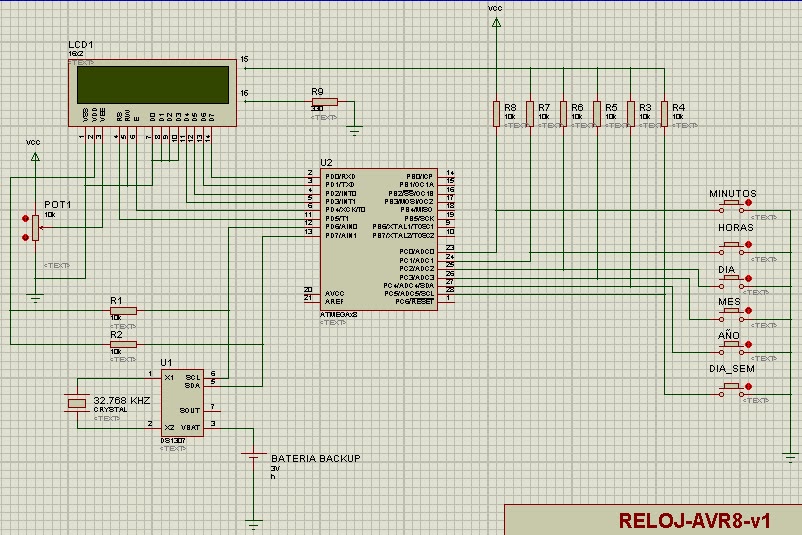802x535 pixels.
Task: Click the DS1307 part name text
Action: pyautogui.click(x=173, y=441)
